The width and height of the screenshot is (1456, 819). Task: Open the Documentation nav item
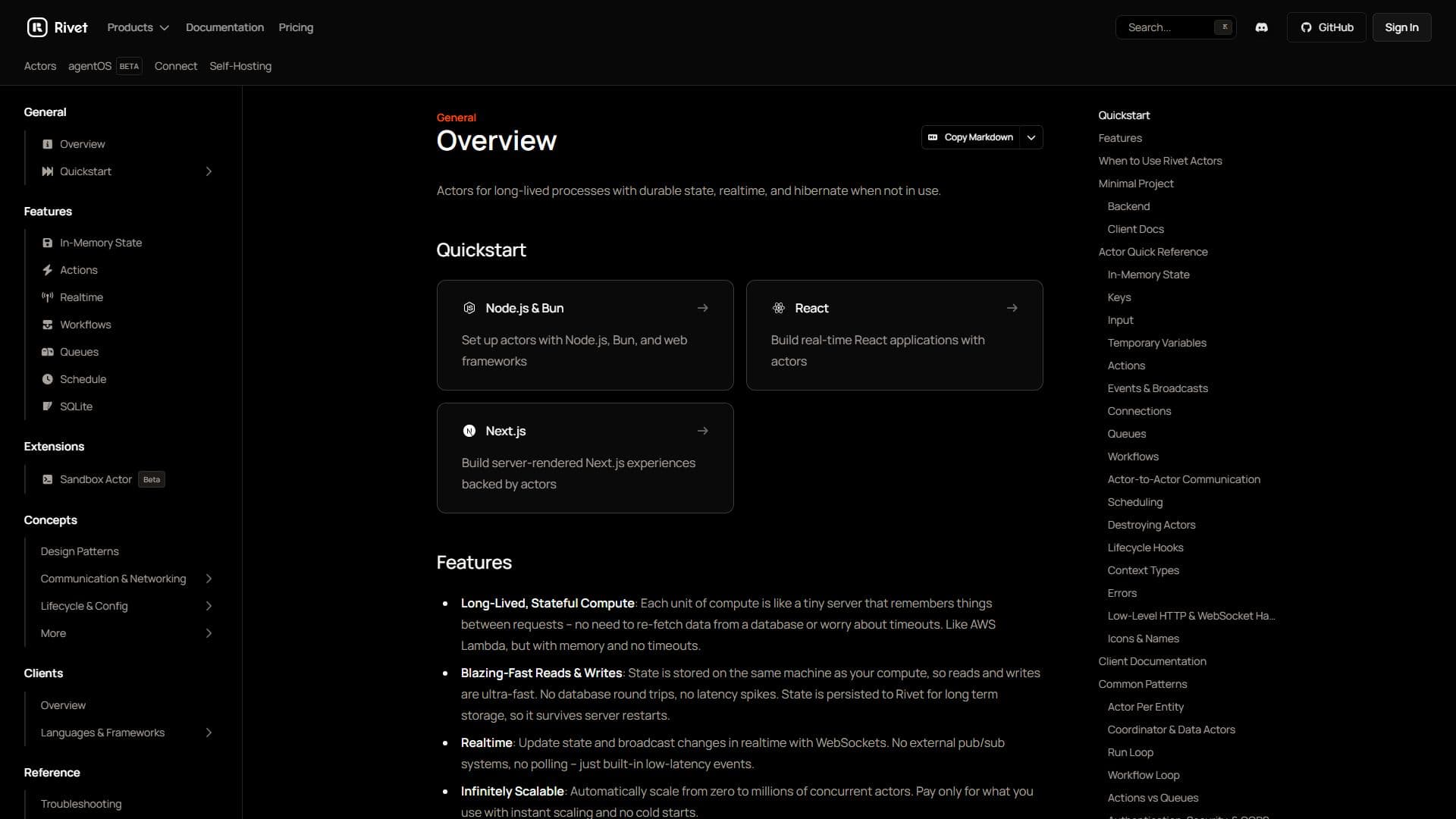[224, 27]
